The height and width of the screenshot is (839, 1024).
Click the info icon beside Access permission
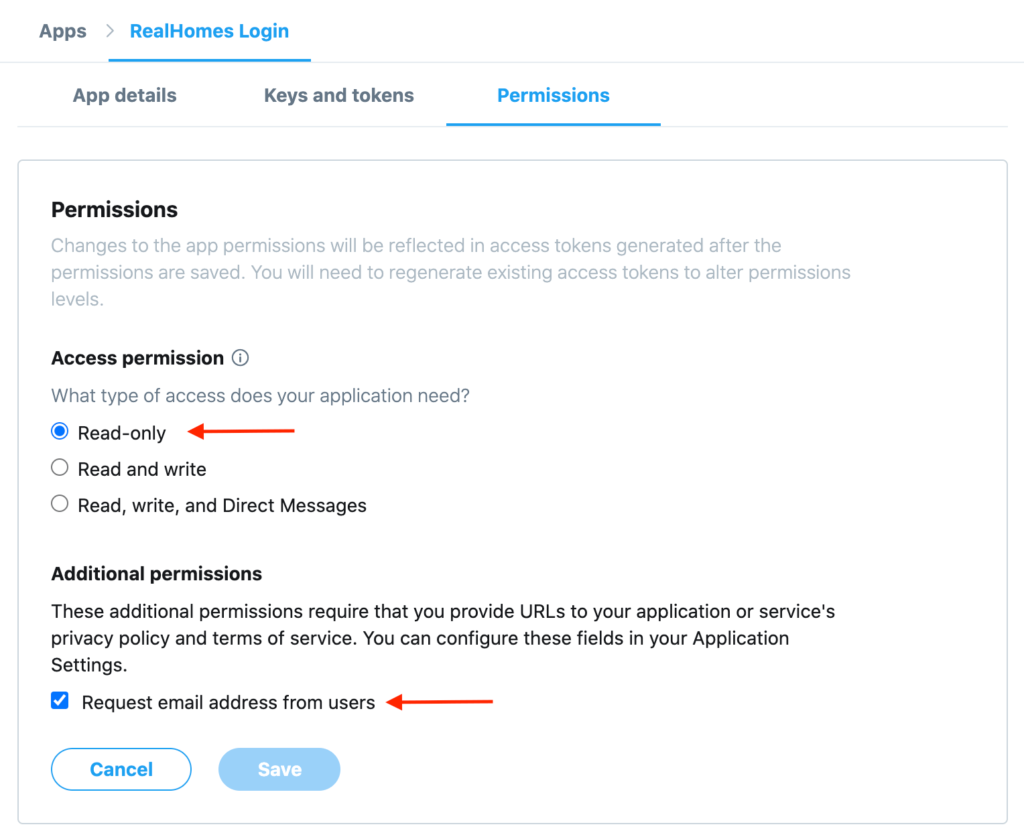click(240, 358)
